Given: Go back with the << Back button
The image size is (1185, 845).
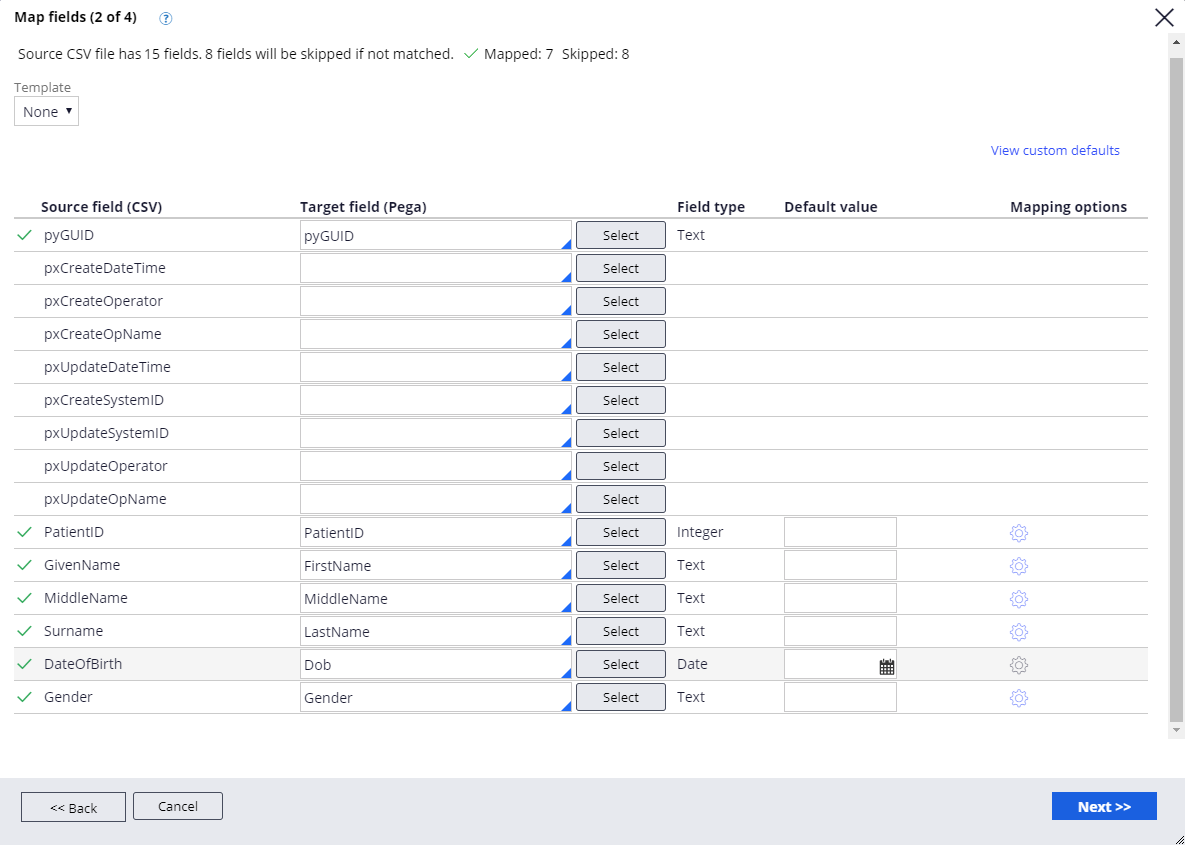Looking at the screenshot, I should click(x=73, y=807).
